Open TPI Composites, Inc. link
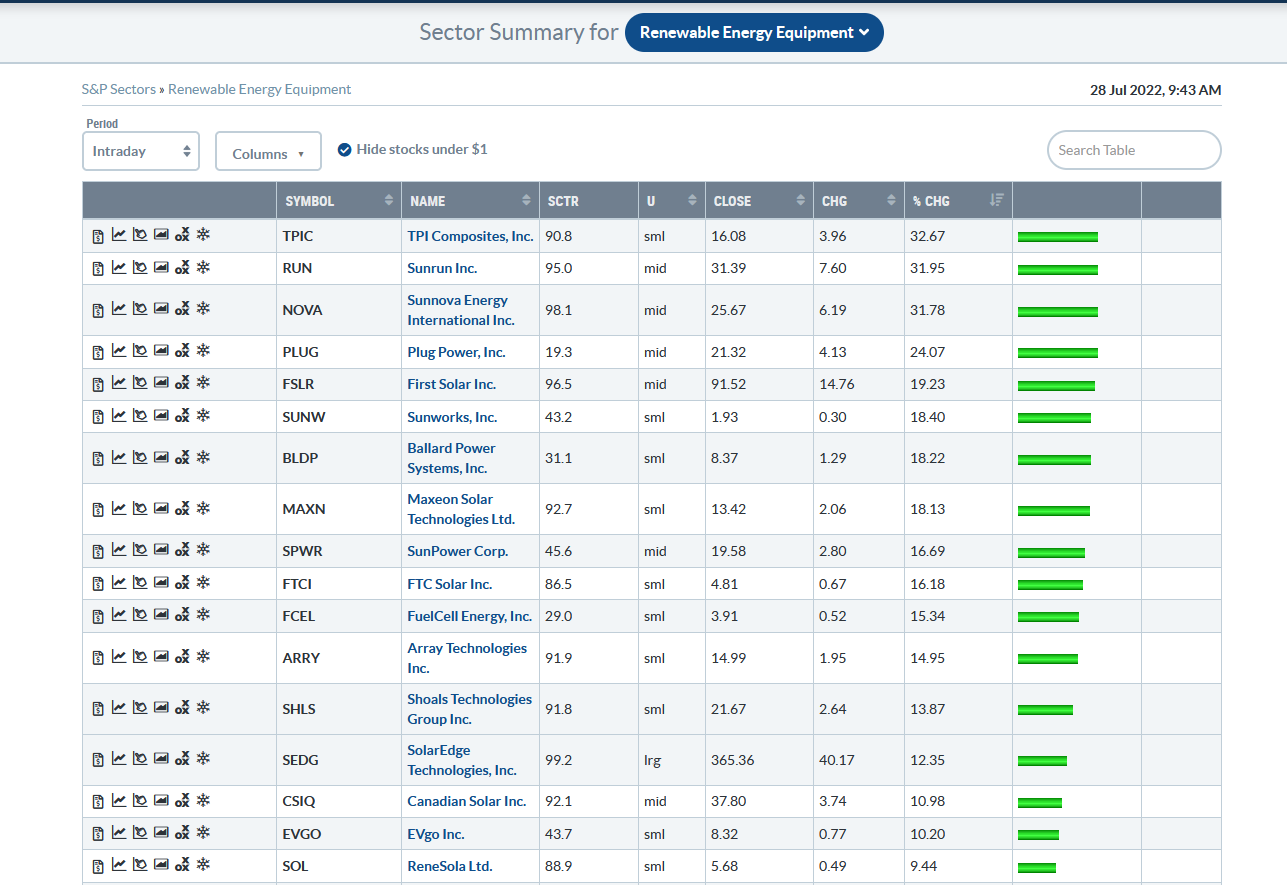The image size is (1287, 885). click(x=470, y=236)
